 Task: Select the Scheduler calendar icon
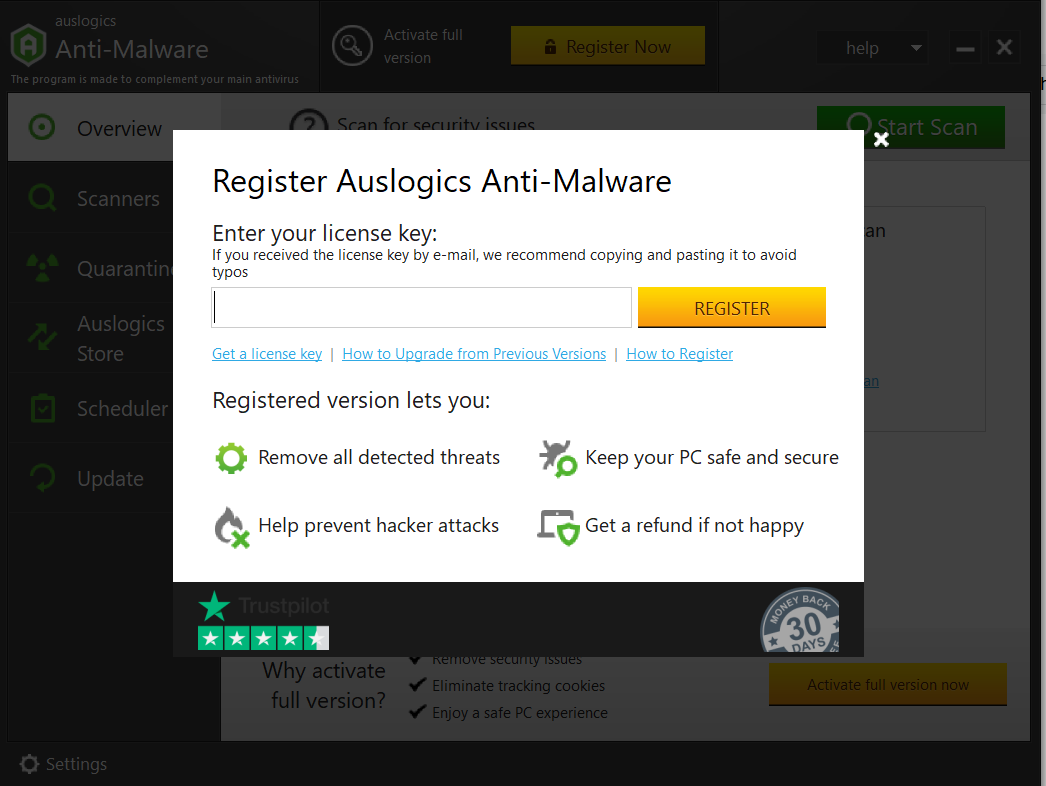[42, 408]
